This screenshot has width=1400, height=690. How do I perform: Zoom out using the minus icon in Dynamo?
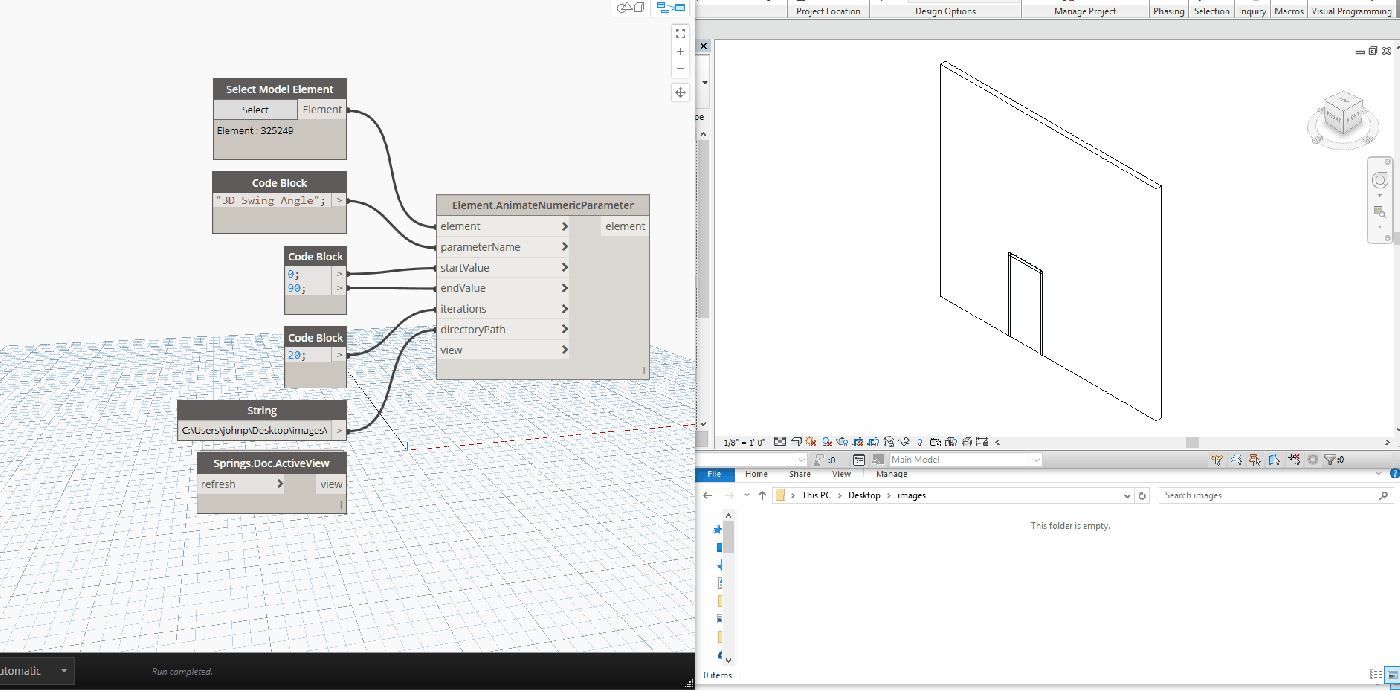(680, 68)
